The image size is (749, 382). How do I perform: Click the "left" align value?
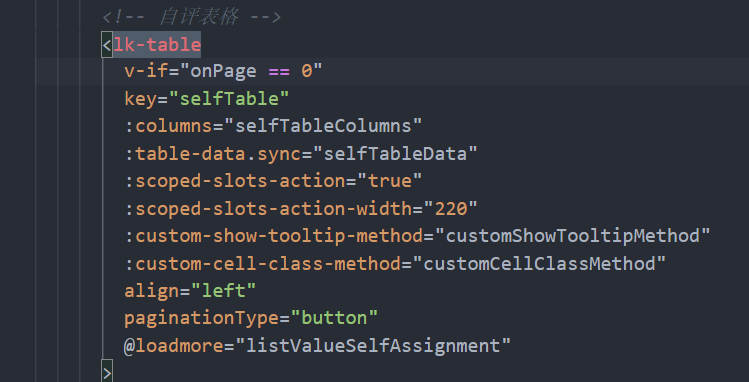pyautogui.click(x=224, y=291)
